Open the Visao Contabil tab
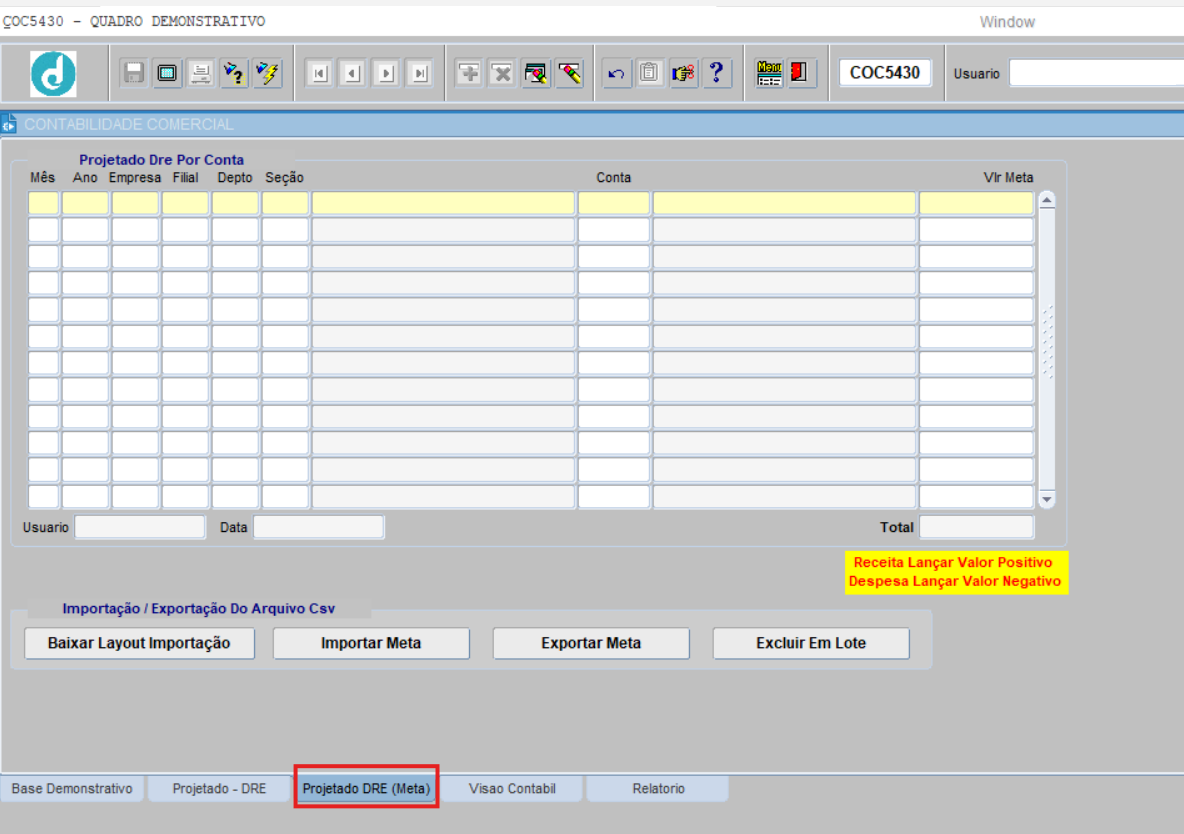Viewport: 1184px width, 834px height. tap(512, 789)
